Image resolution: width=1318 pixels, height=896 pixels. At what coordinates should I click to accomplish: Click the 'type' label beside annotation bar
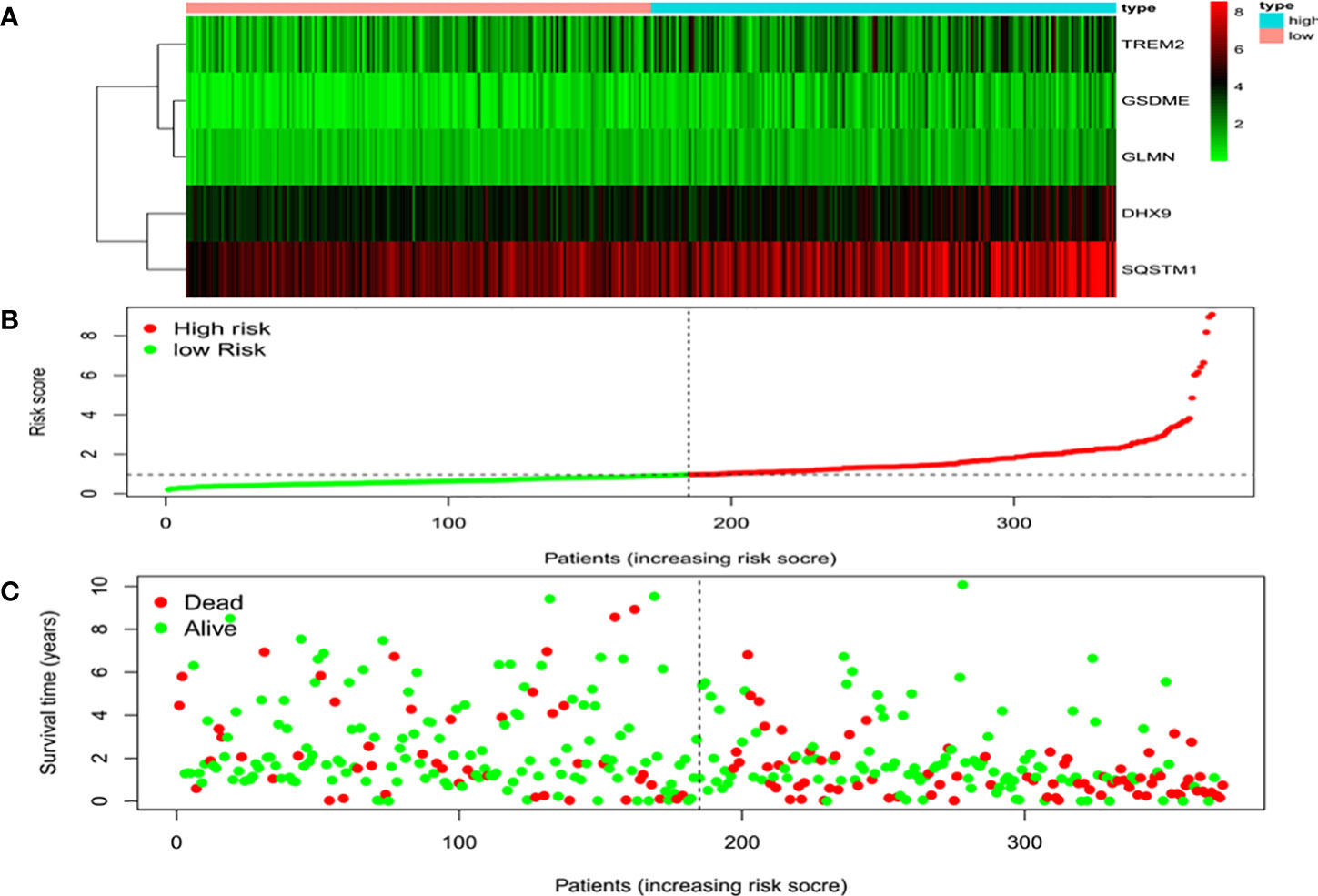(x=1138, y=8)
